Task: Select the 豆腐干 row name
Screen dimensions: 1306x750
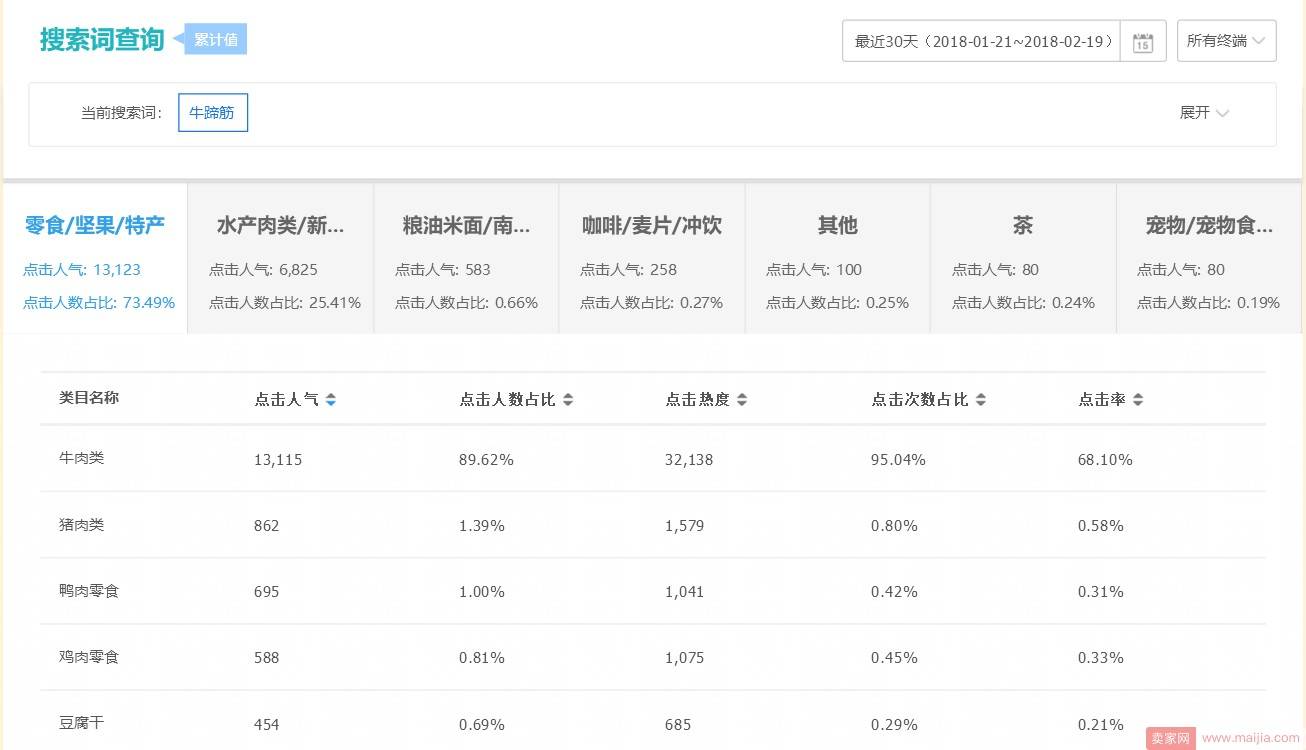Action: [x=82, y=722]
